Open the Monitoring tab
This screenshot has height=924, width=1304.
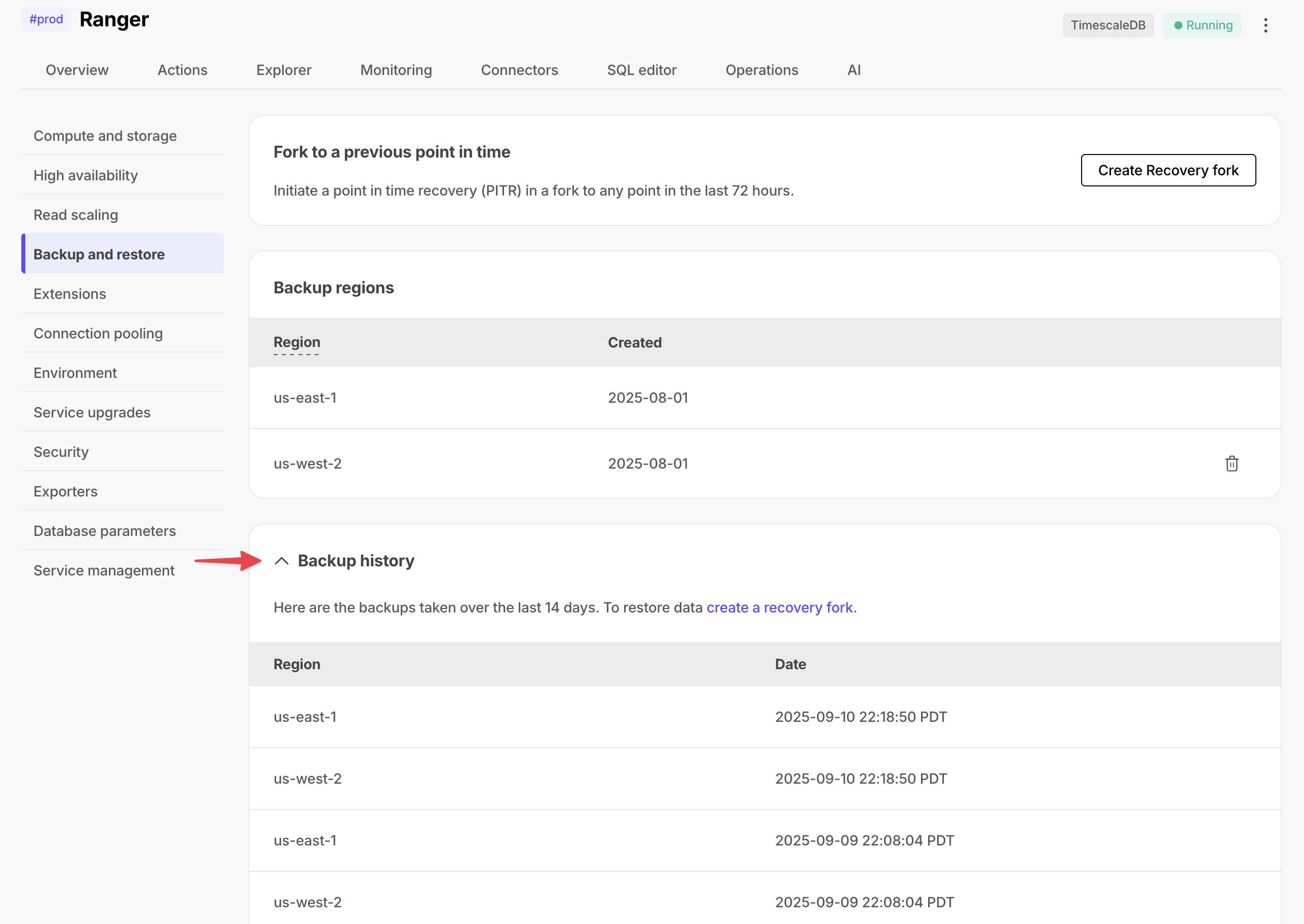pos(396,70)
